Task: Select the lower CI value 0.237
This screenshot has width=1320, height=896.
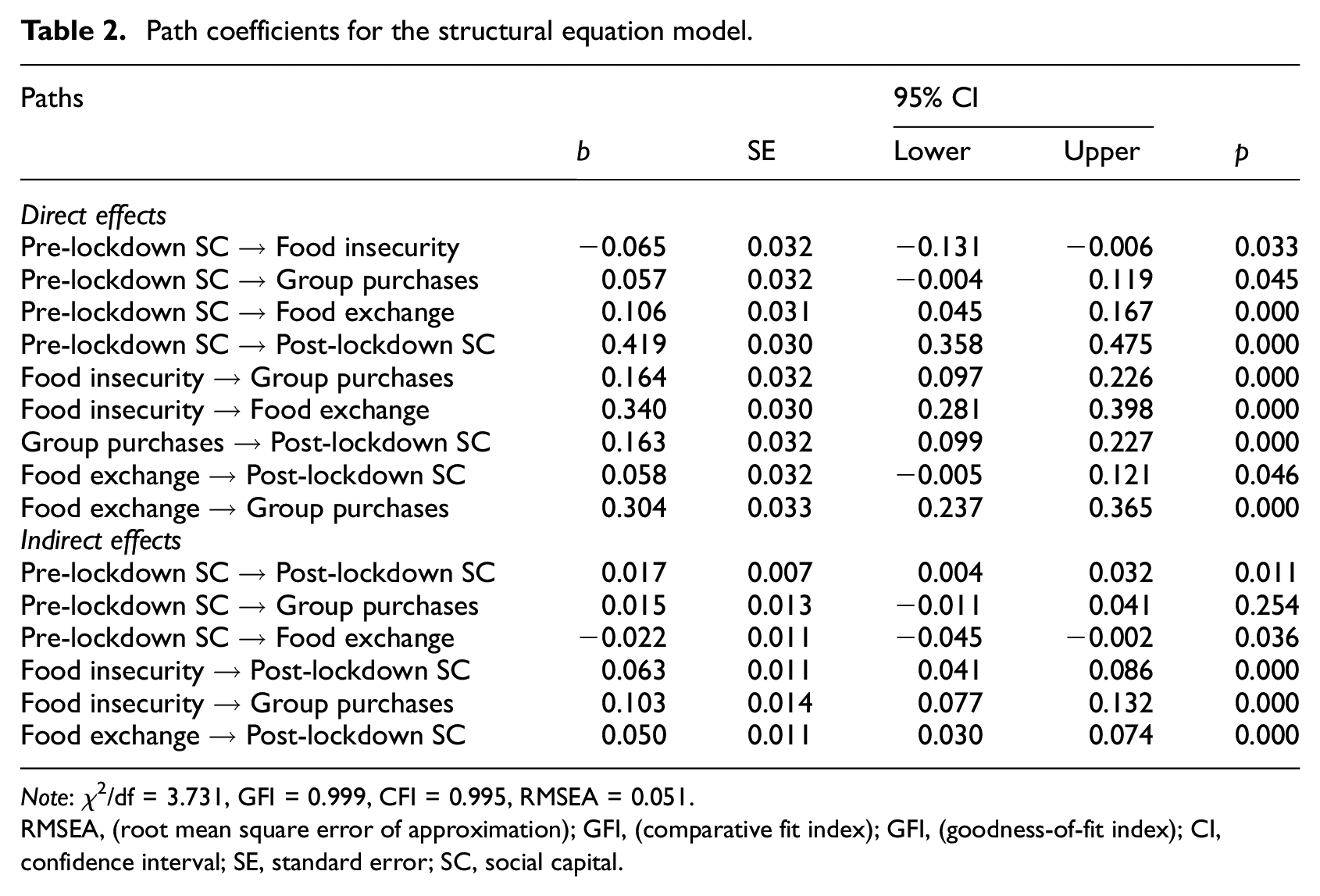Action: pos(949,508)
